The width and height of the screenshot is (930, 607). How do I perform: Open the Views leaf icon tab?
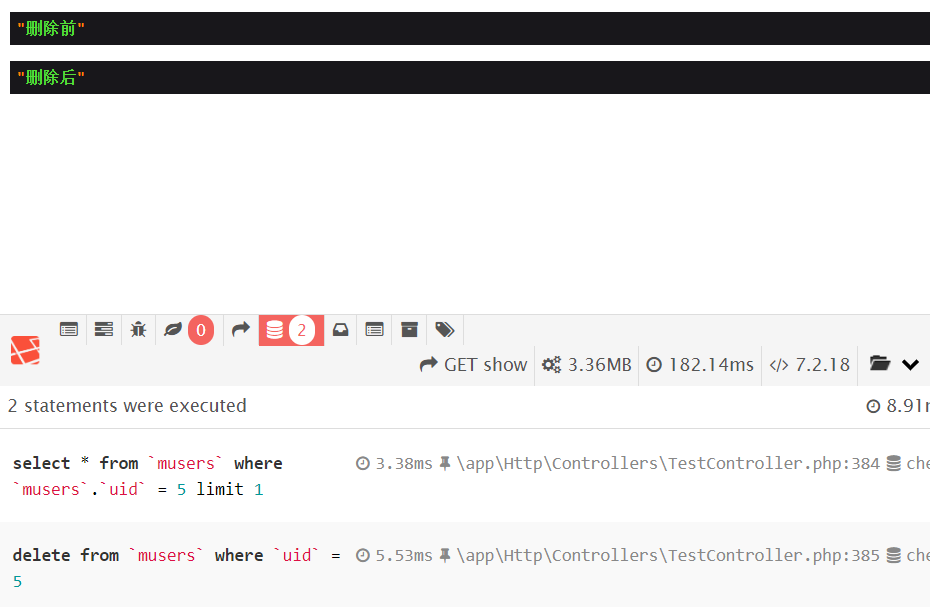tap(173, 329)
